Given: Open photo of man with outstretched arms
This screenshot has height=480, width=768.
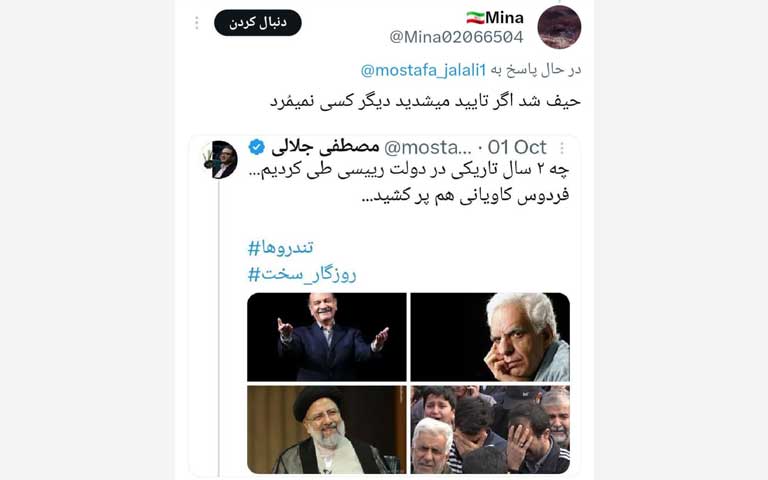Looking at the screenshot, I should click(x=327, y=337).
